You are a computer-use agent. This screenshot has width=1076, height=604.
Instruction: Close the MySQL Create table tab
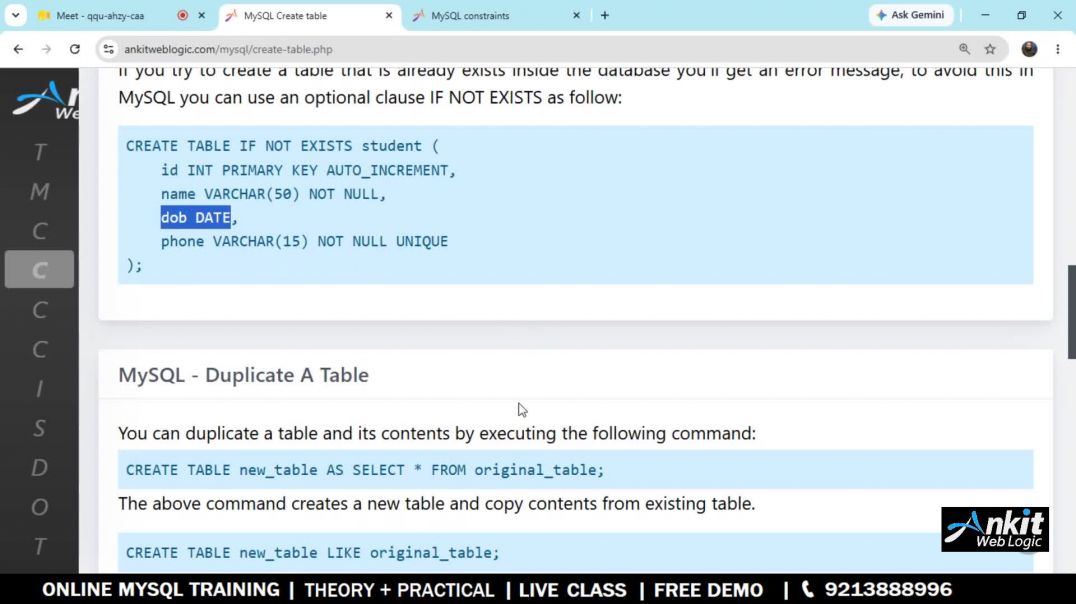[388, 15]
